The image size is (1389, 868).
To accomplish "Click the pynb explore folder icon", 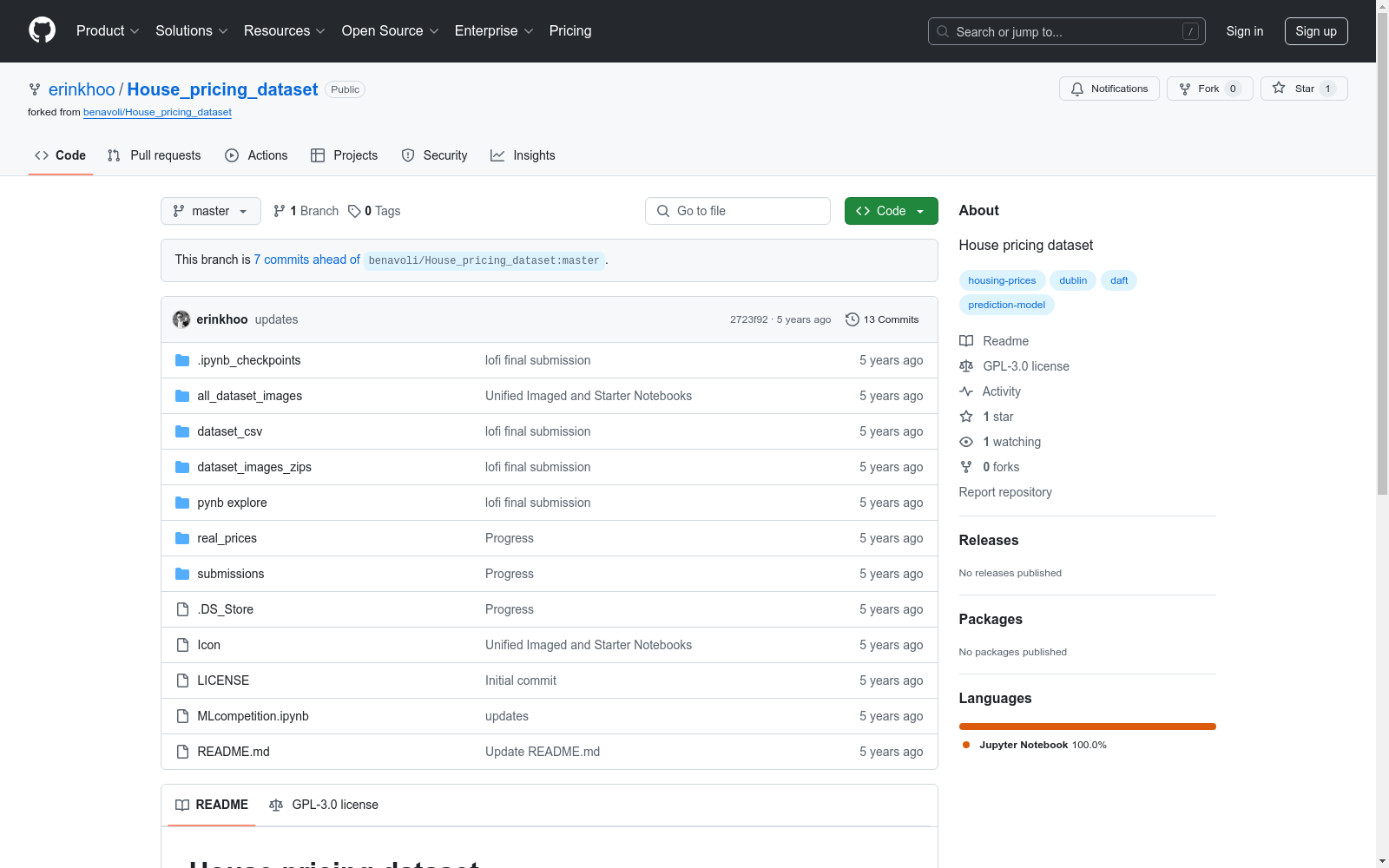I will (182, 503).
